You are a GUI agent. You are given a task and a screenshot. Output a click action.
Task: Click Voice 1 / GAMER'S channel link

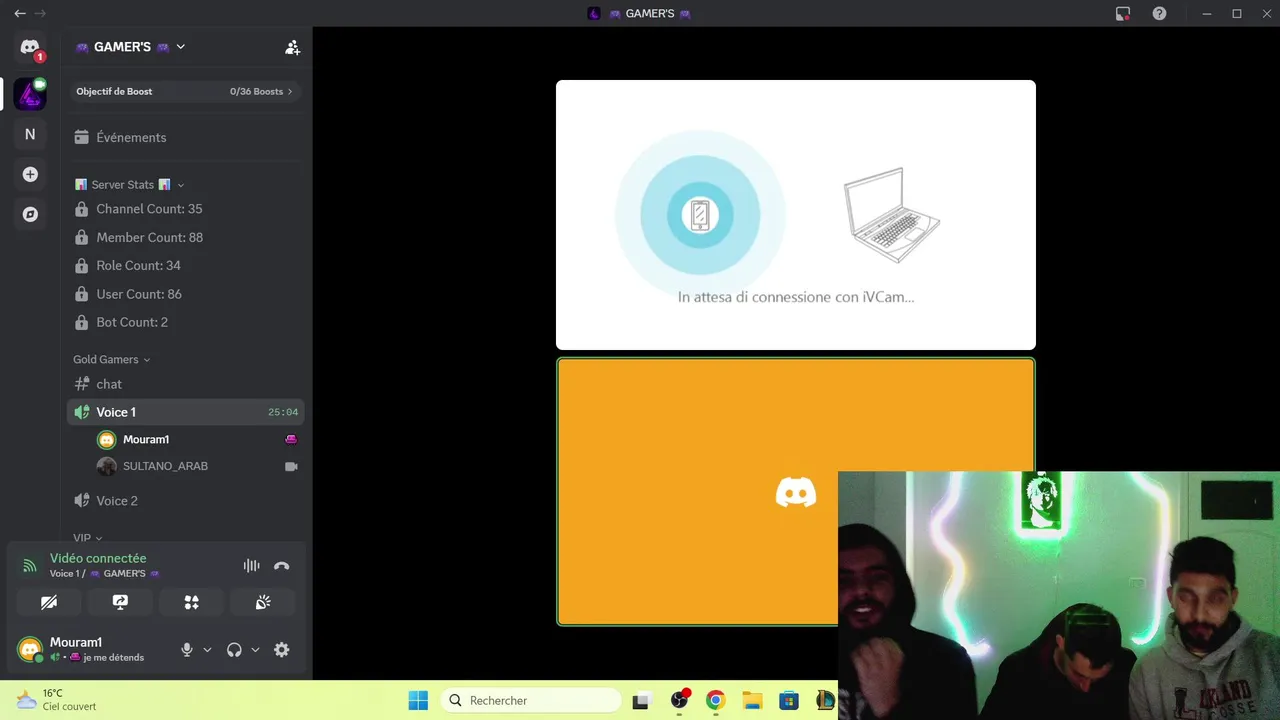click(104, 574)
